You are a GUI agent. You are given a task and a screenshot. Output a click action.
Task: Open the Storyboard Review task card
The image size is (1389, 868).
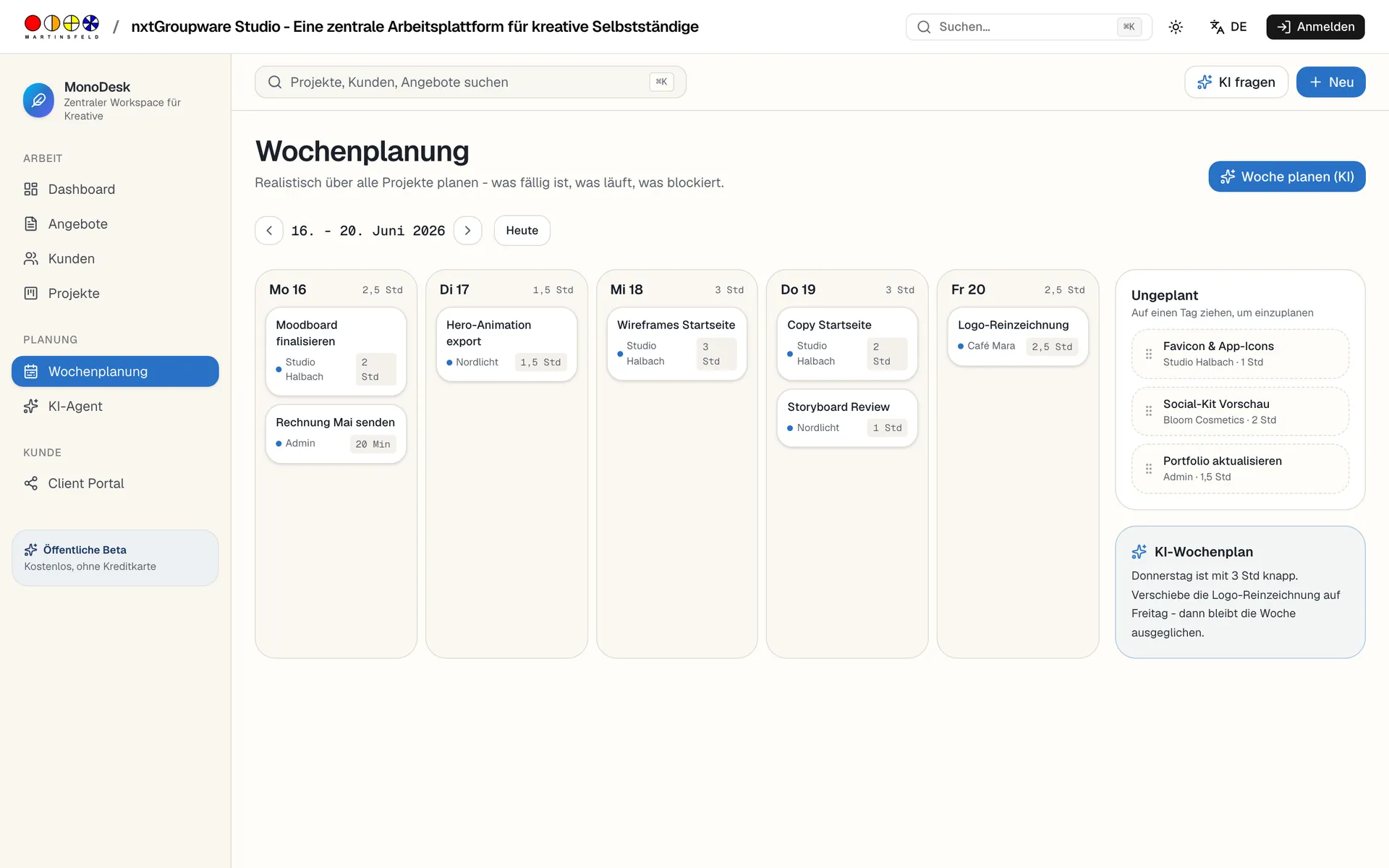[x=847, y=418]
